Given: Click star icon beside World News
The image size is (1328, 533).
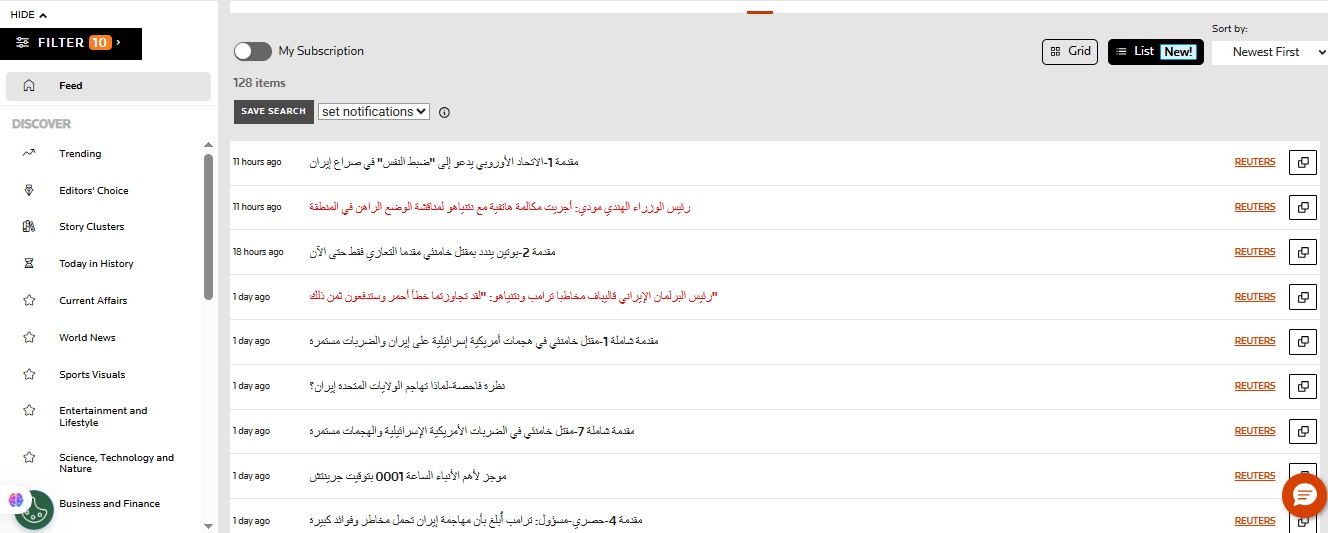Looking at the screenshot, I should pos(29,337).
